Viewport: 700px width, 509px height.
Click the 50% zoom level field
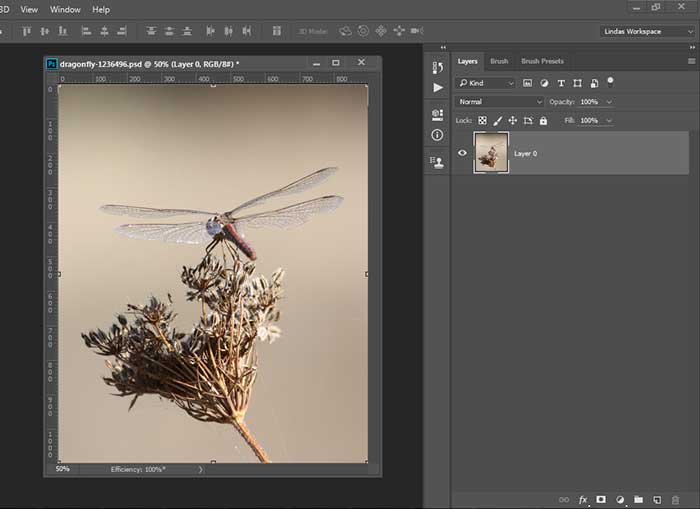tap(62, 469)
